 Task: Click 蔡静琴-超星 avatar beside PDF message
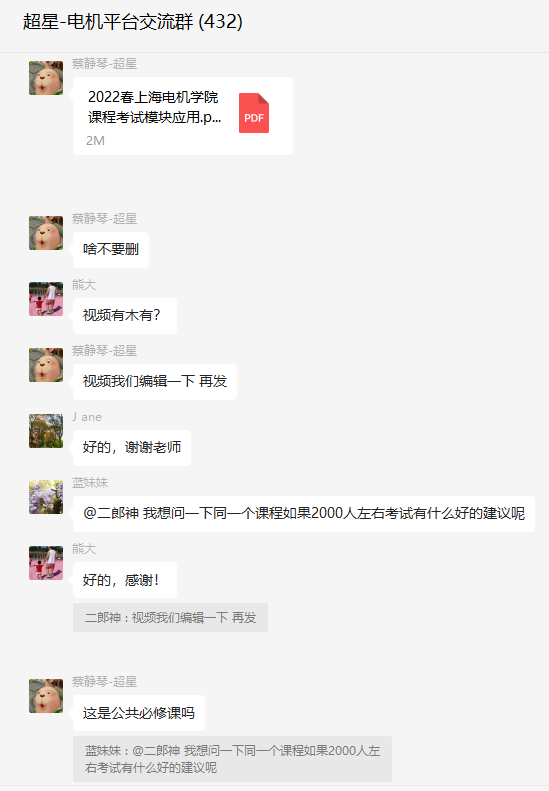coord(46,78)
